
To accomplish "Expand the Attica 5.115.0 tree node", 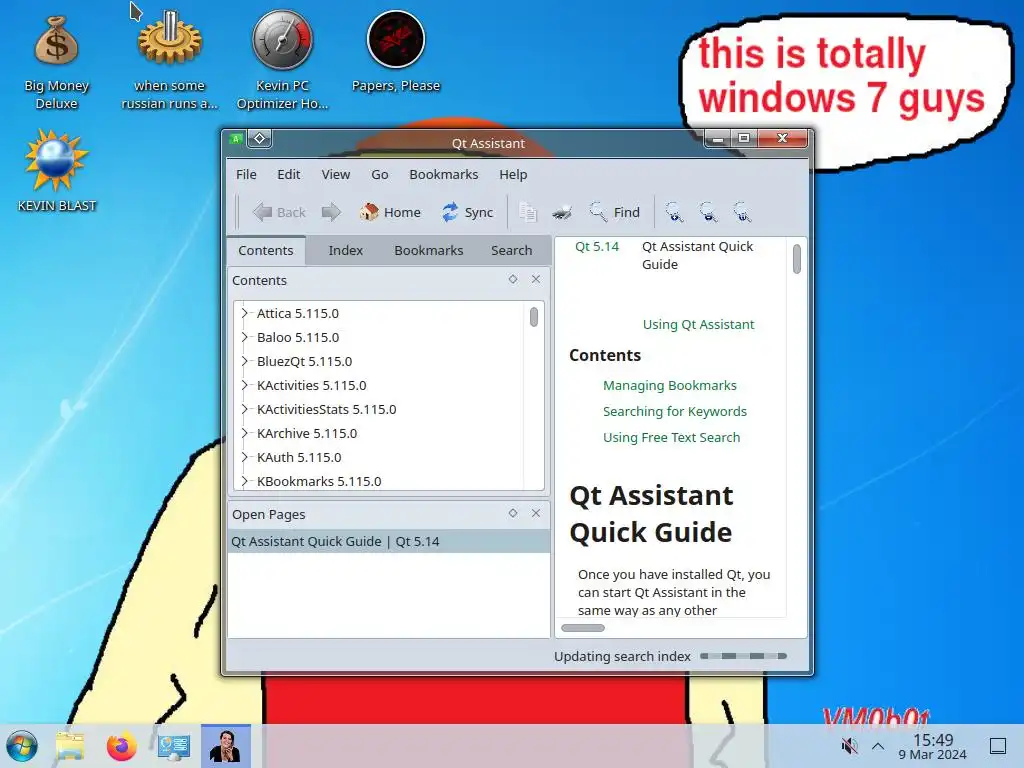I will click(x=244, y=313).
